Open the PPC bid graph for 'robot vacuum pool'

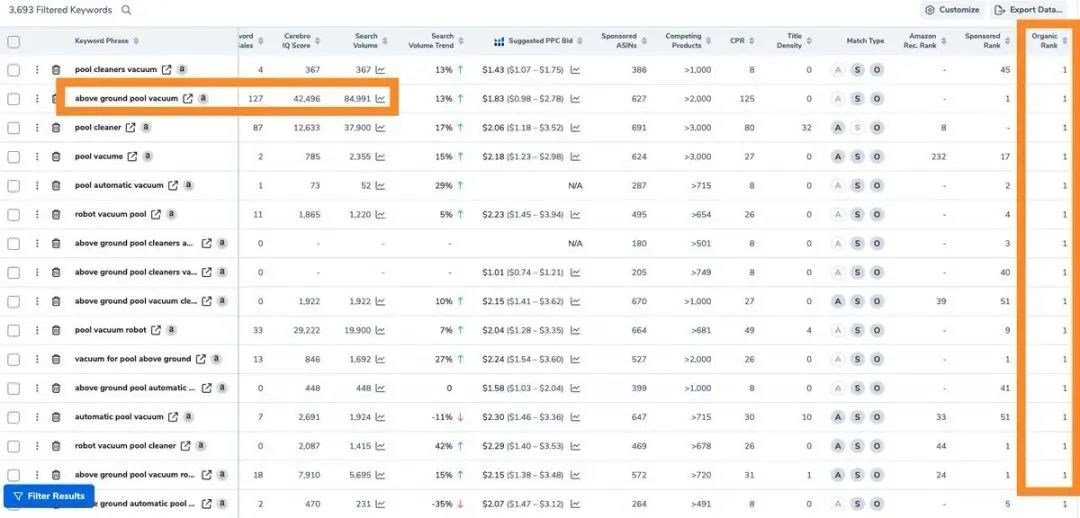(x=575, y=214)
